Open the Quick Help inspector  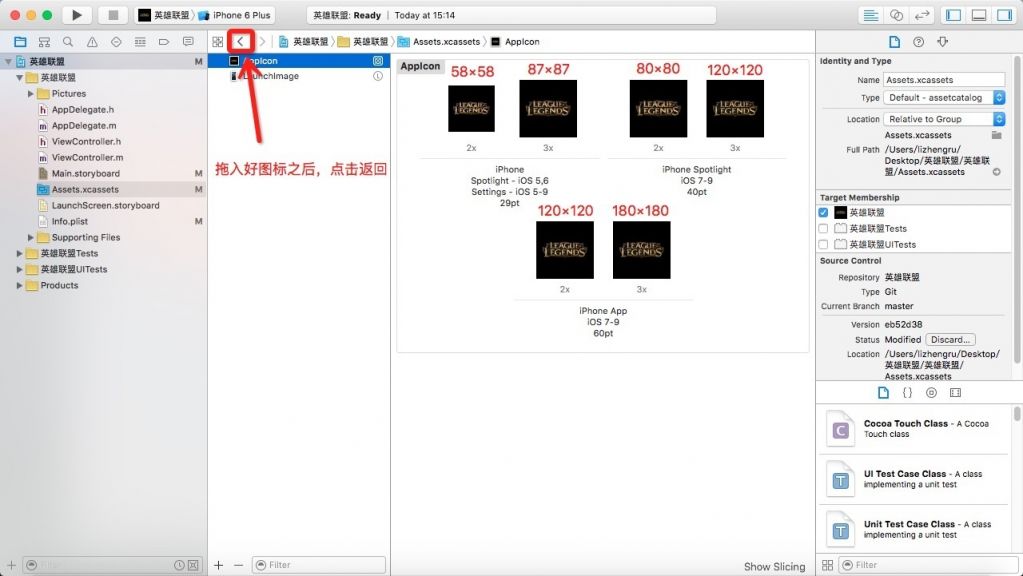point(918,42)
